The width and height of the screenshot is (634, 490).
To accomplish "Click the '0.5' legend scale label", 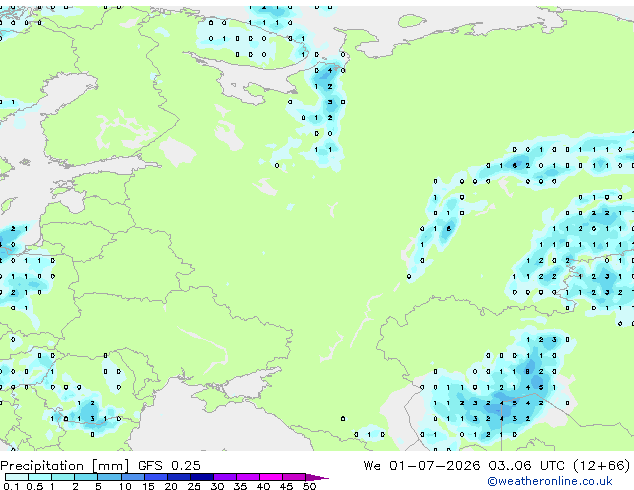I will [x=35, y=486].
